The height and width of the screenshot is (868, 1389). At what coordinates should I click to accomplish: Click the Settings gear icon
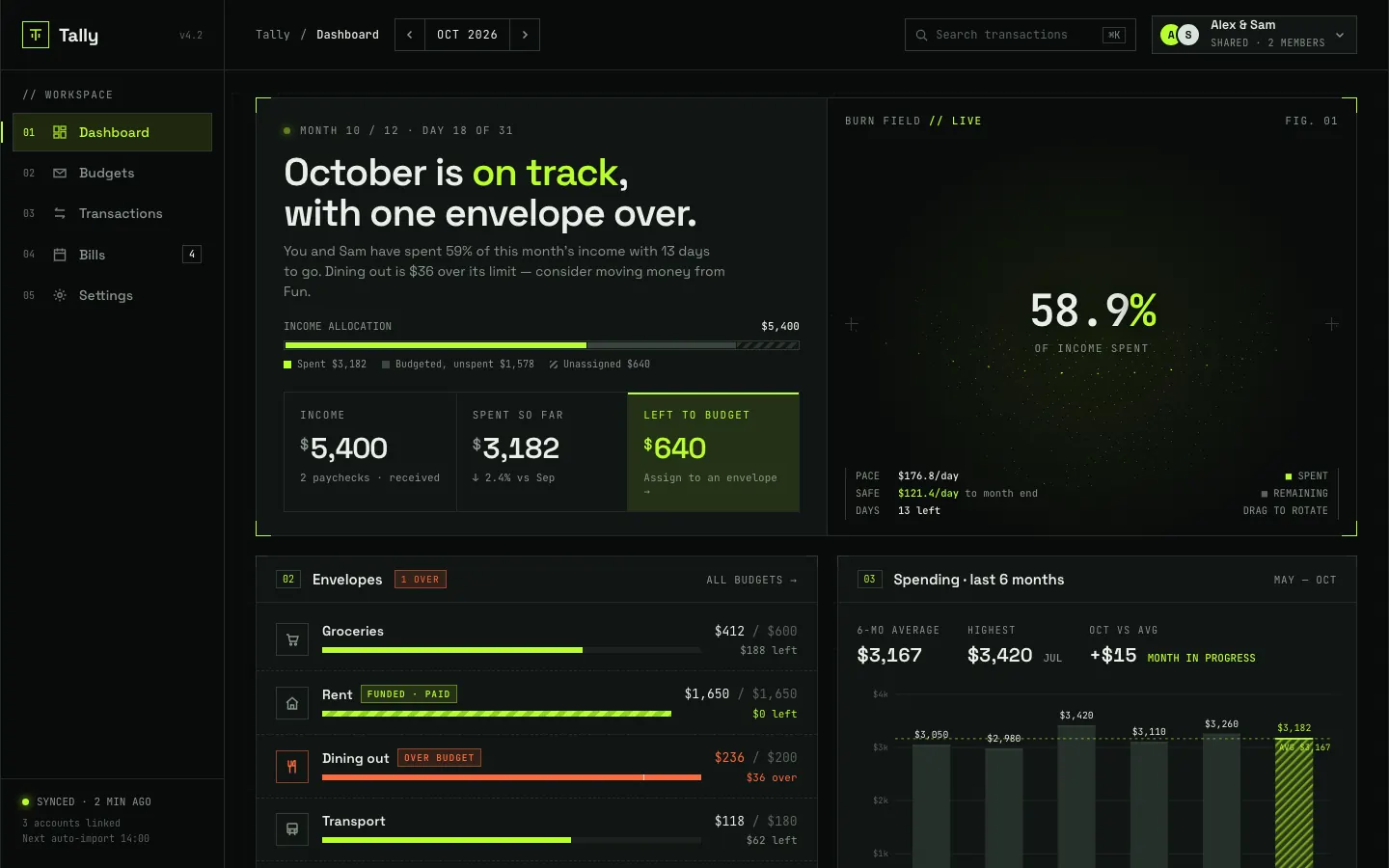tap(60, 295)
